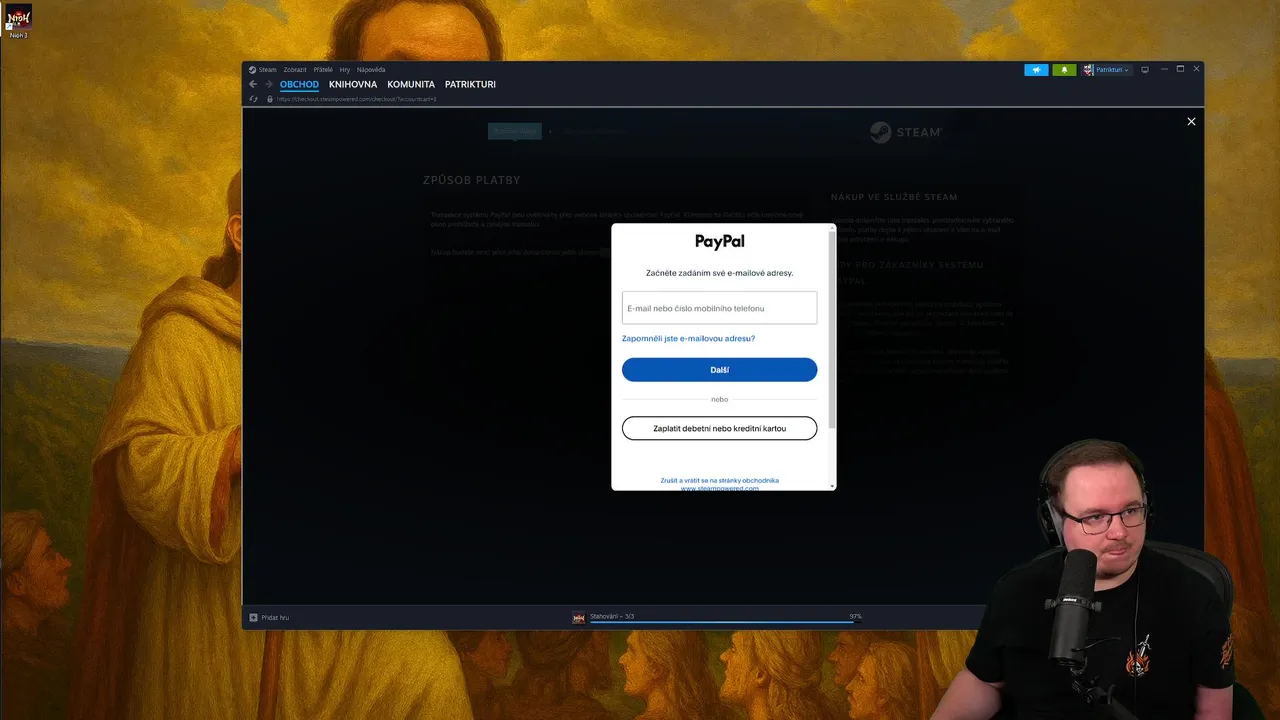Open the Hry menu

[345, 70]
